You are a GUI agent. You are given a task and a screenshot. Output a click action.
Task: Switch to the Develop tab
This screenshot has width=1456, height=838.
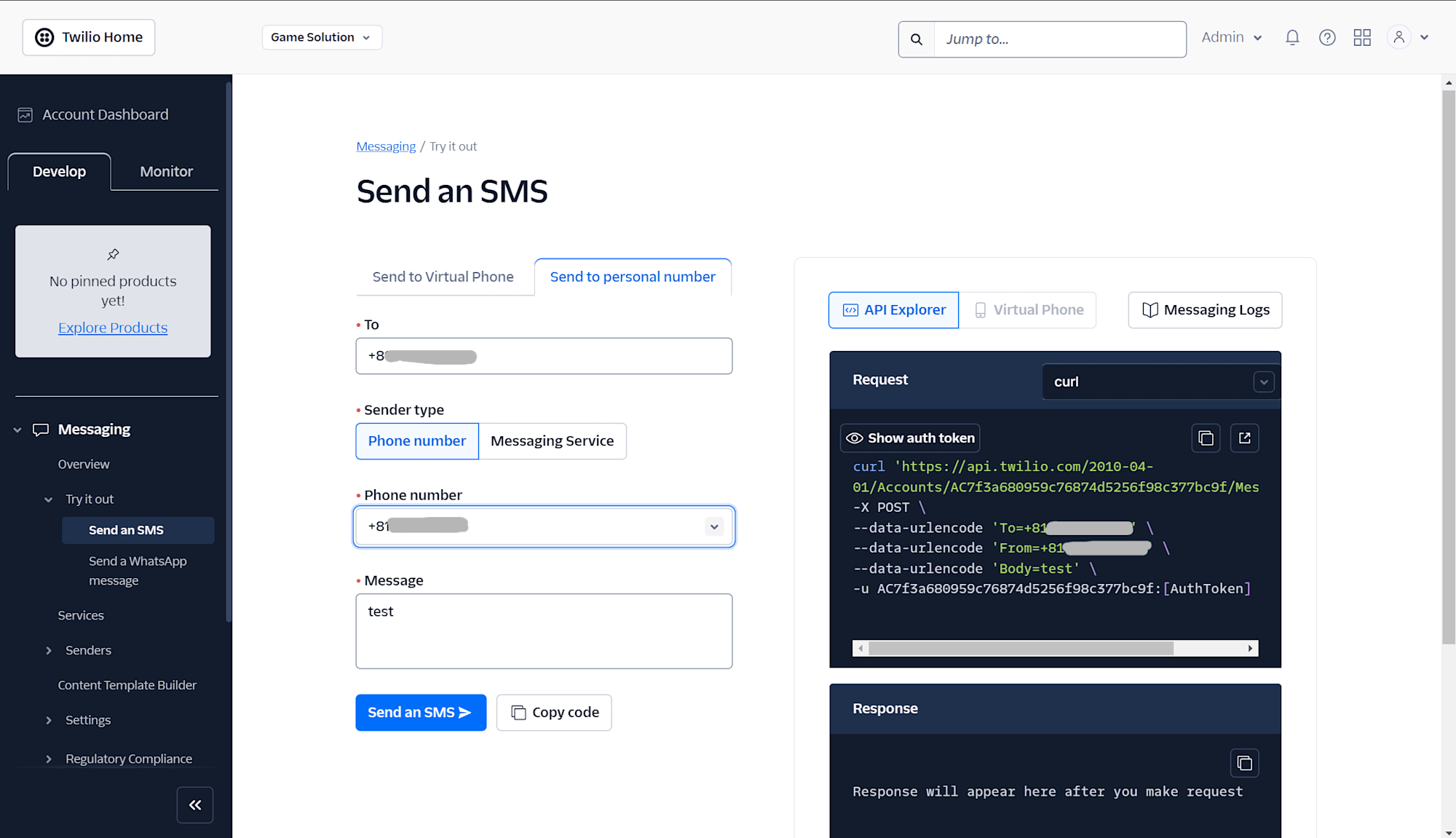(60, 172)
